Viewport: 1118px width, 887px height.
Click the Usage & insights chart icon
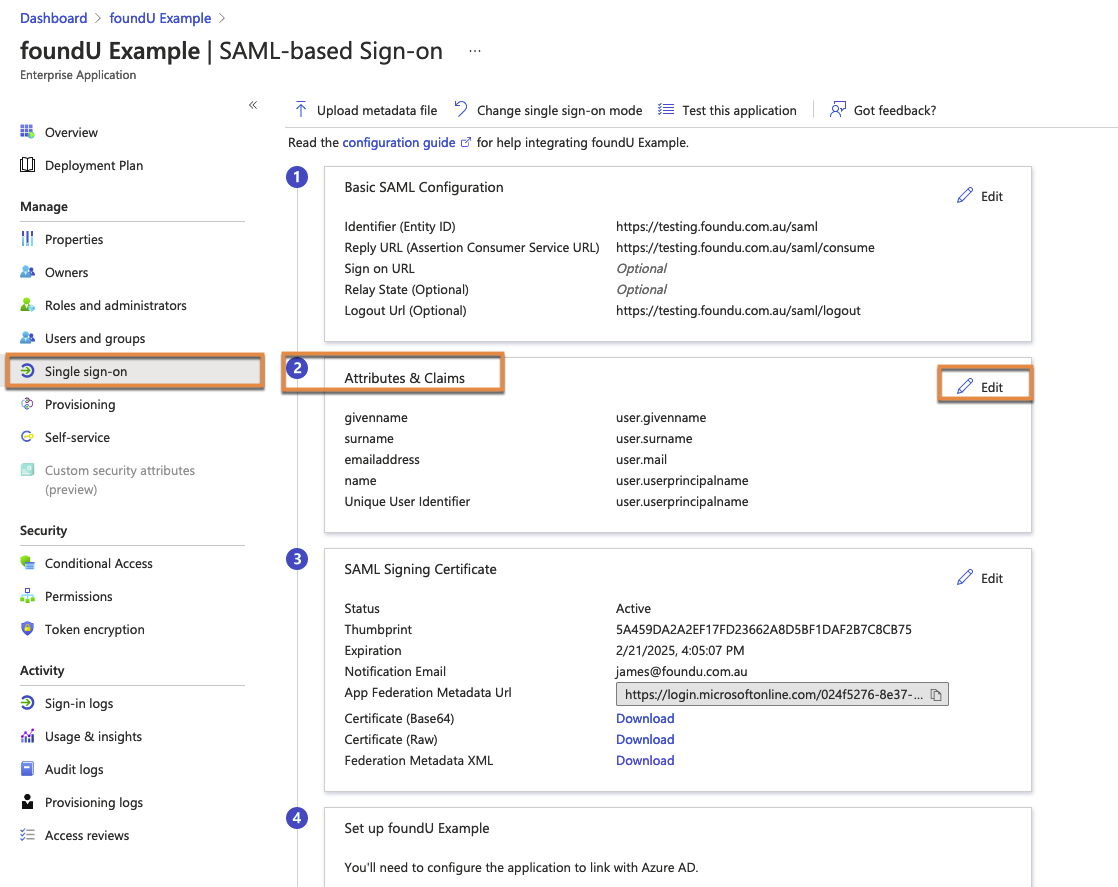pos(27,736)
